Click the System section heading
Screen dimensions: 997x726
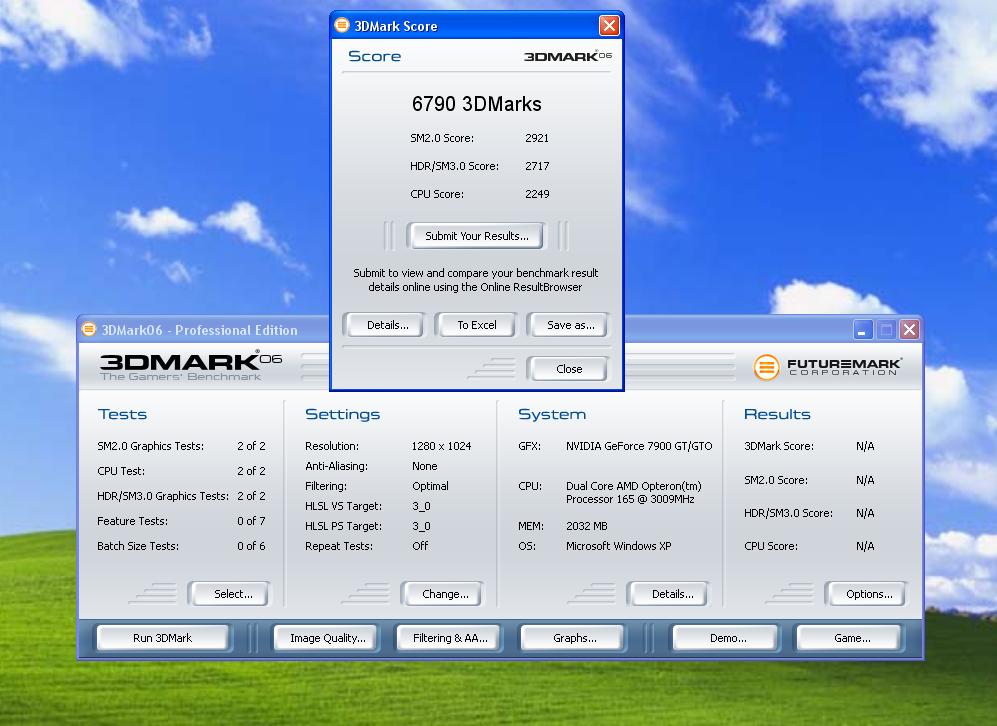point(552,414)
